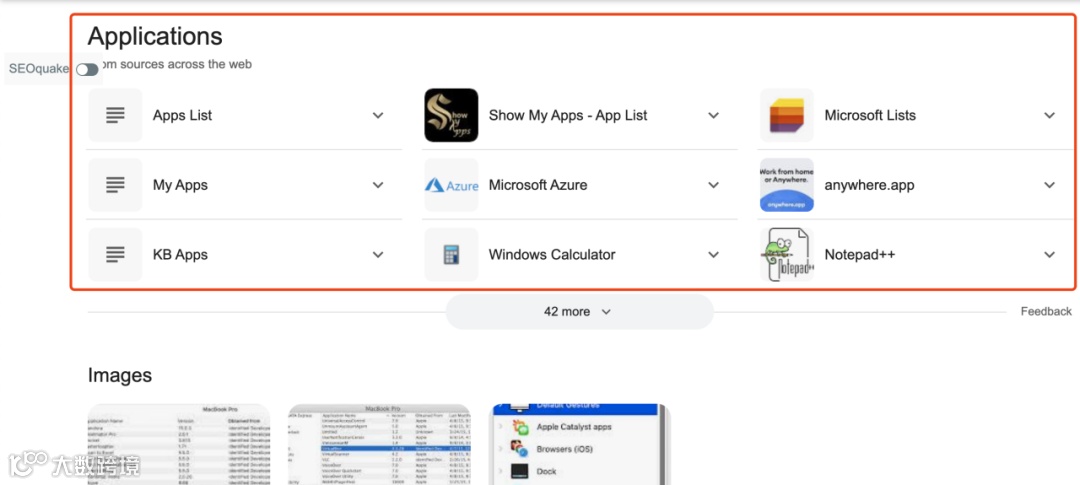Click the Images section heading
The height and width of the screenshot is (485, 1080).
[x=120, y=375]
